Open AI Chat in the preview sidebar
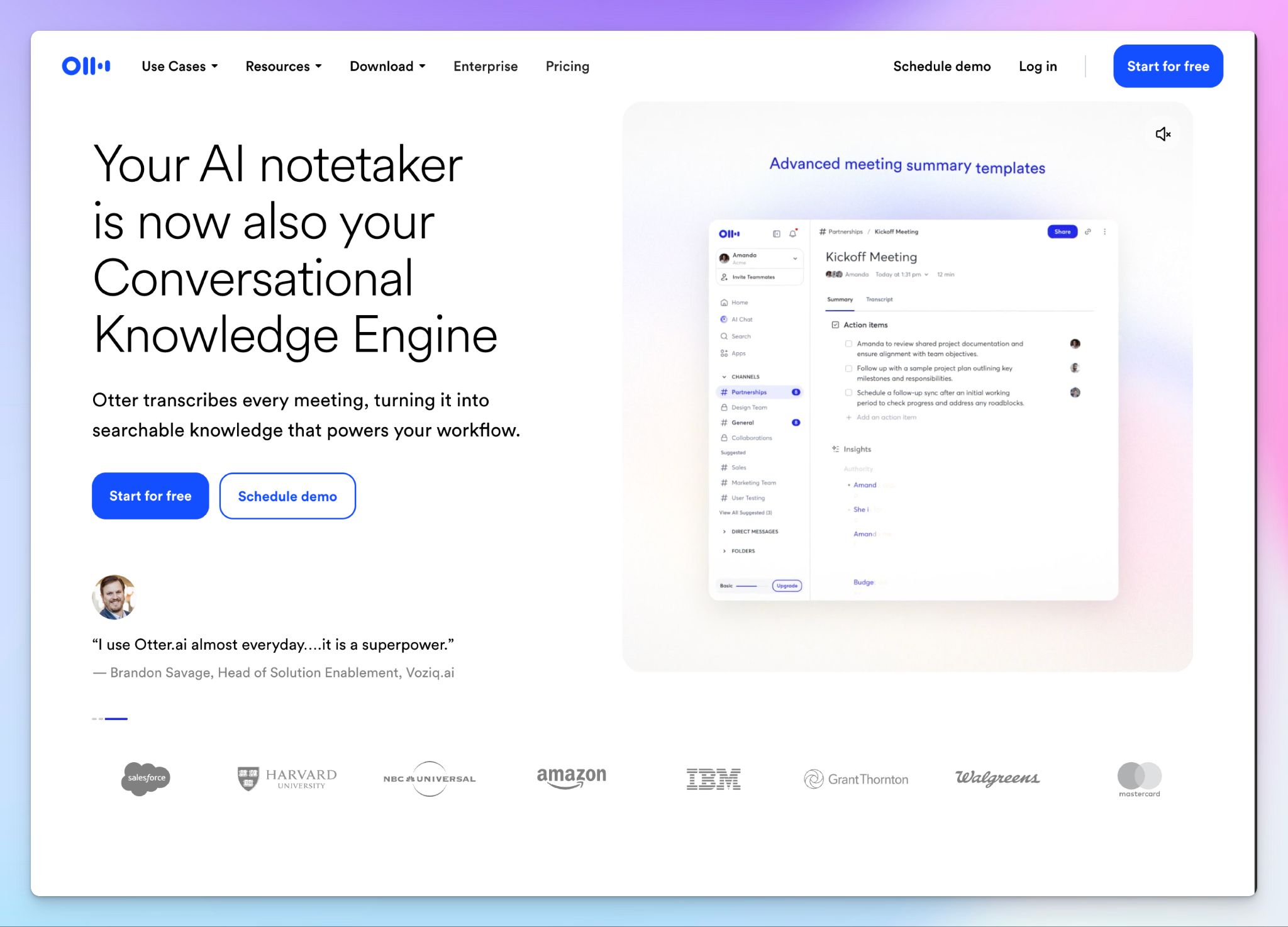 (x=736, y=319)
